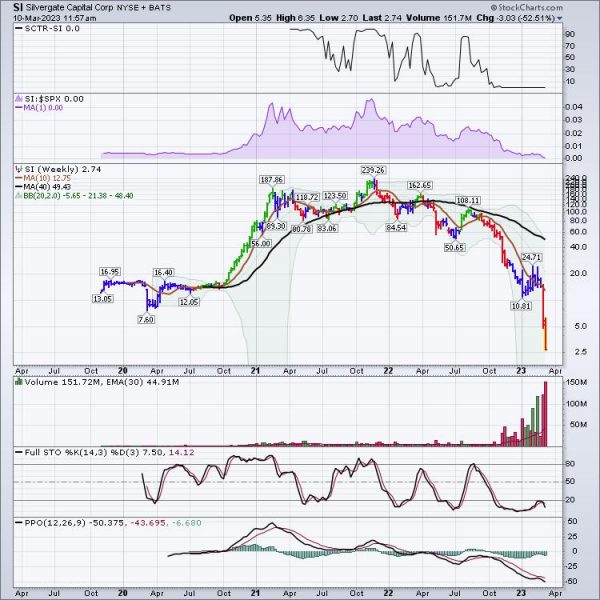The width and height of the screenshot is (600, 600).
Task: Click the 123.50 price label
Action: (335, 196)
